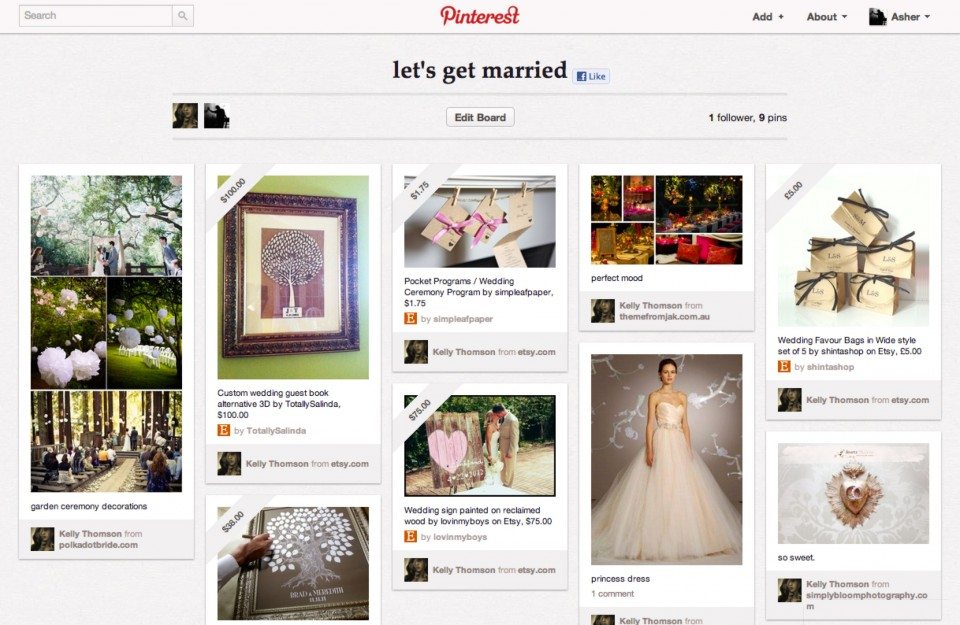Open the so sweet heart ornament image
This screenshot has height=625, width=960.
[x=853, y=493]
